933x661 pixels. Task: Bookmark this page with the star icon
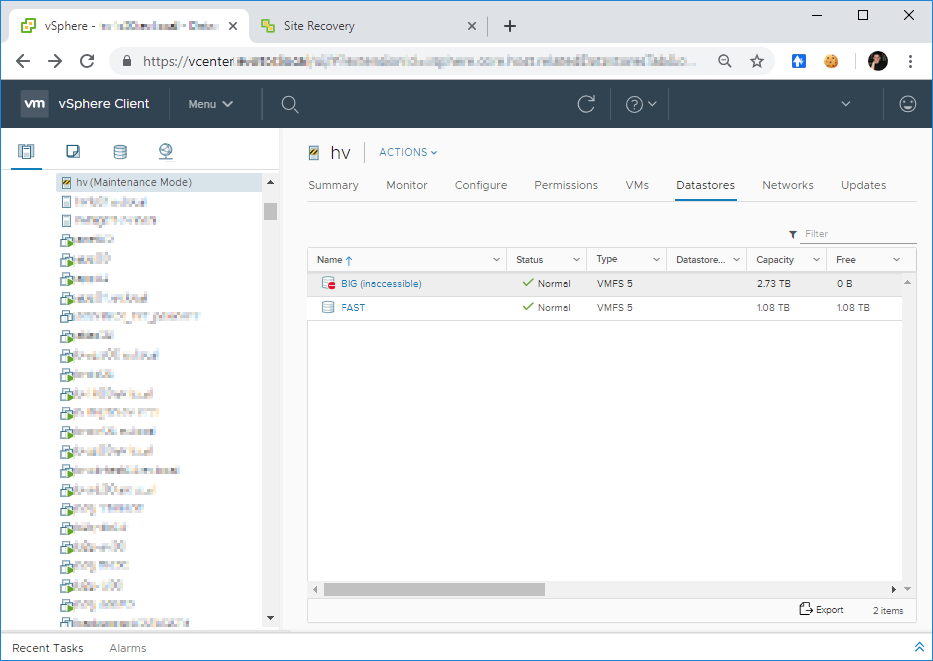(x=757, y=61)
